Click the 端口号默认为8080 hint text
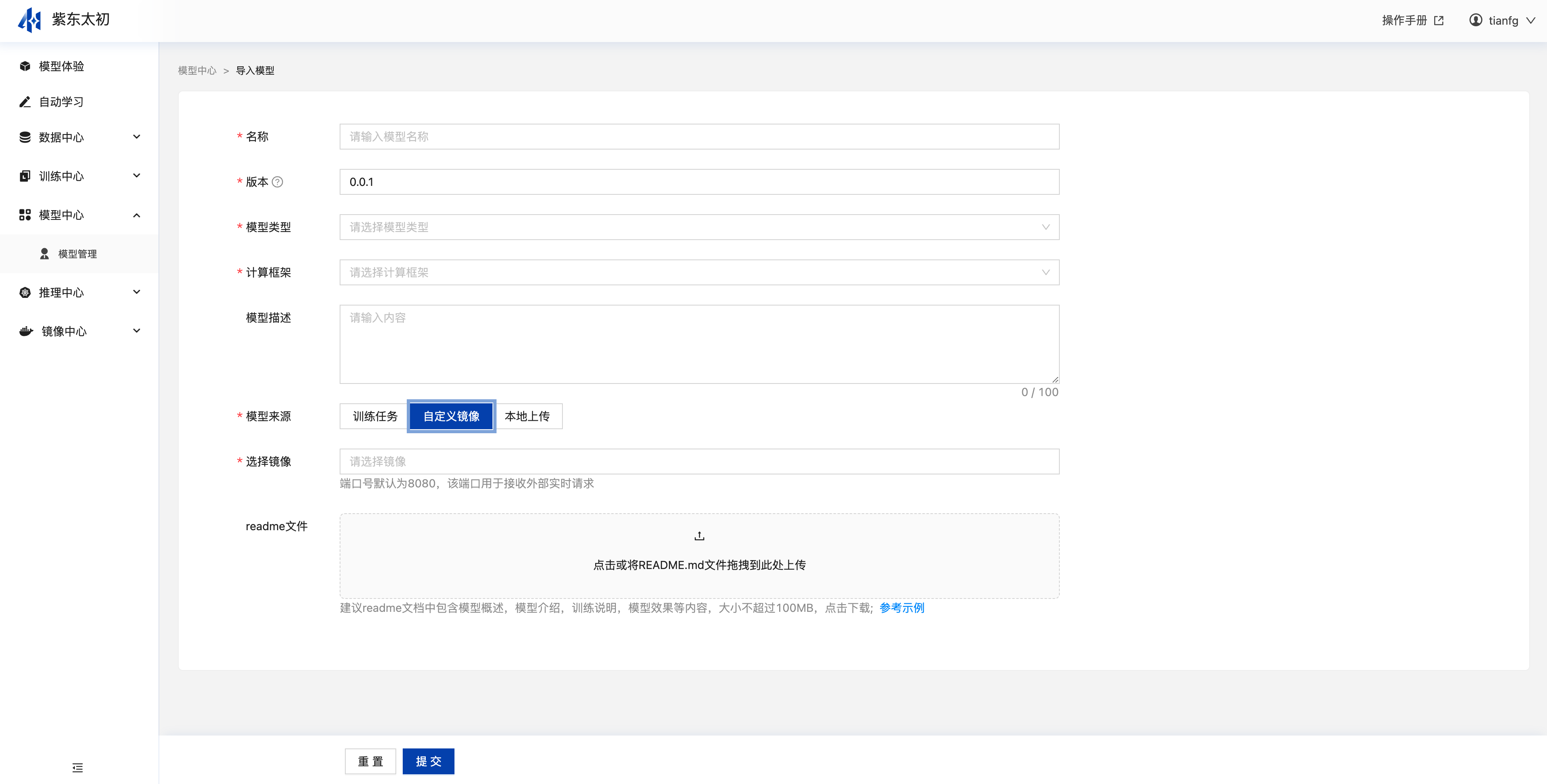 coord(467,484)
